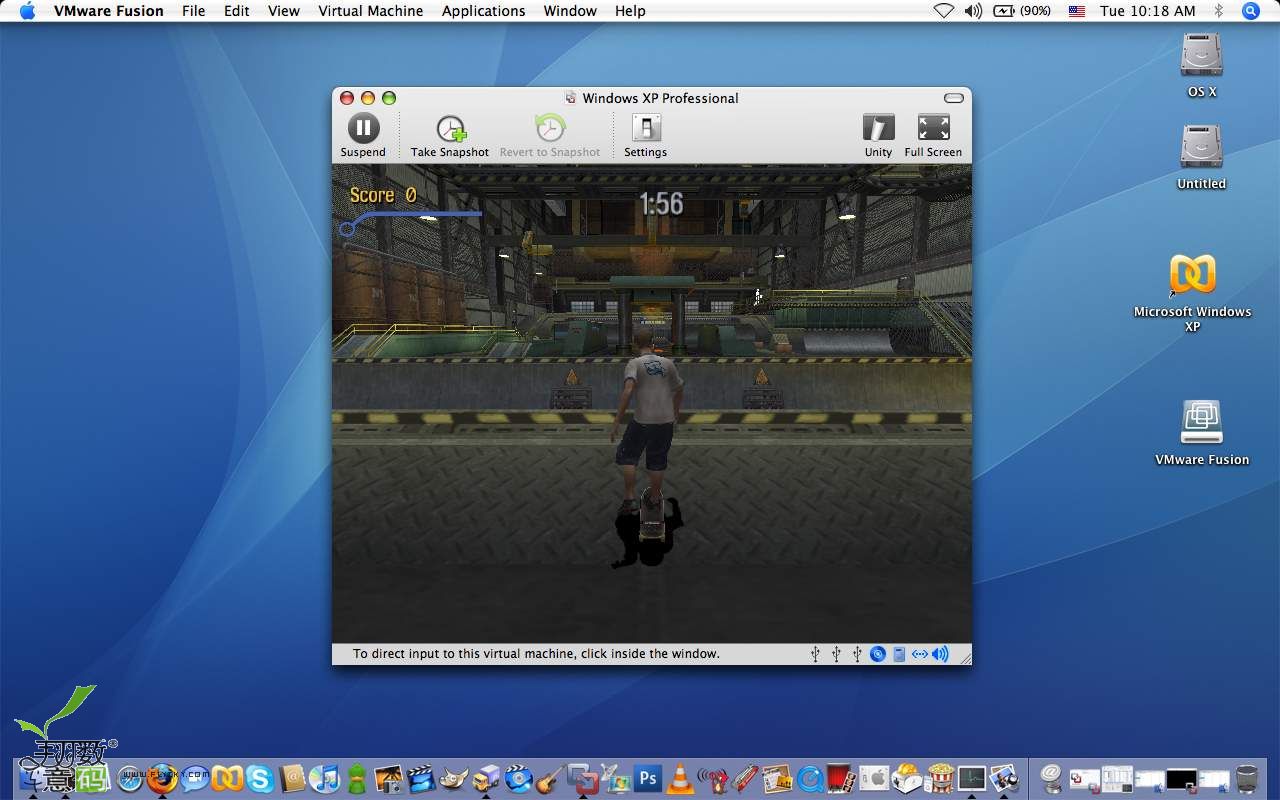
Task: Click the hard disk status icon
Action: [899, 654]
